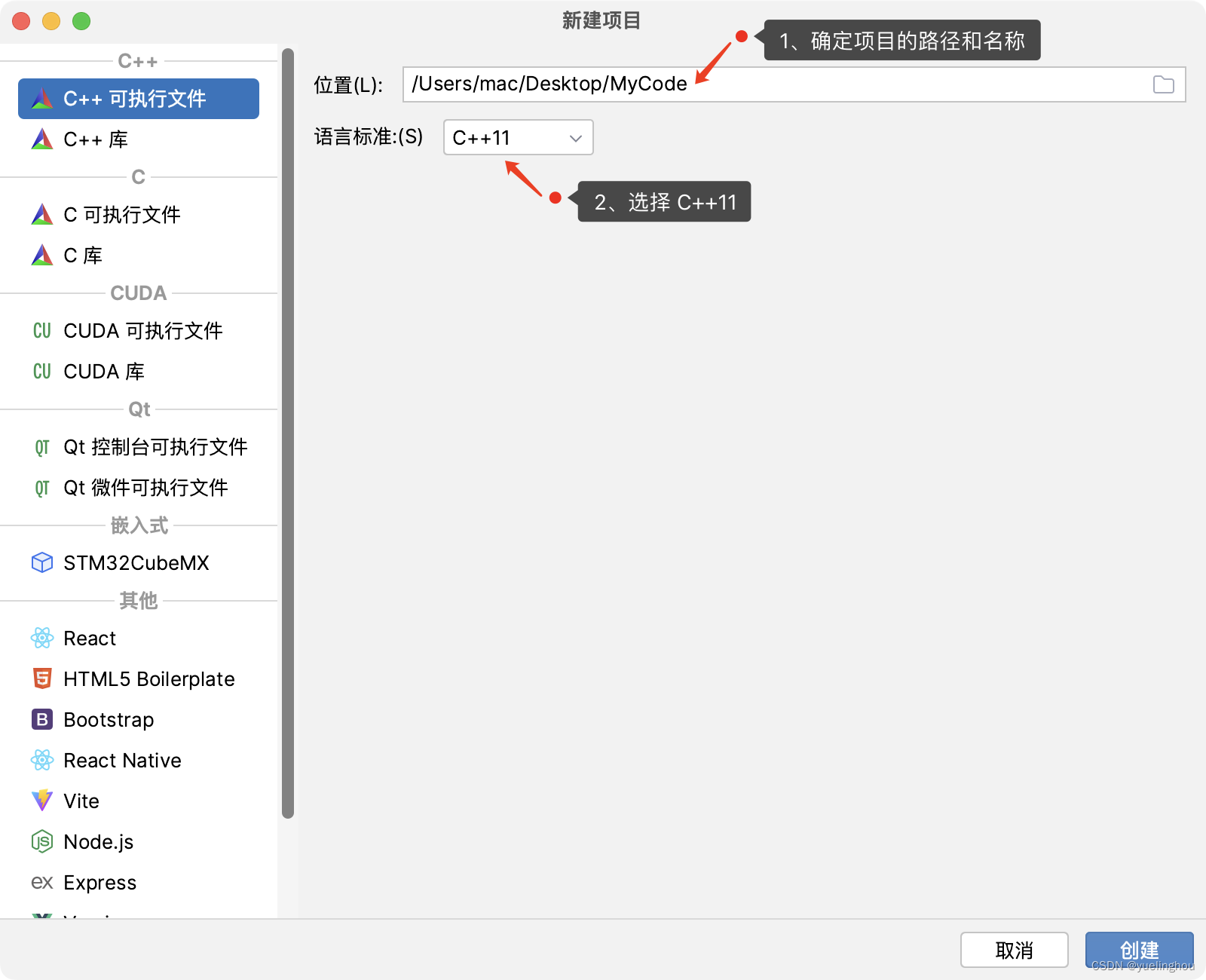Browse for location with folder icon
1206x980 pixels.
1164,84
